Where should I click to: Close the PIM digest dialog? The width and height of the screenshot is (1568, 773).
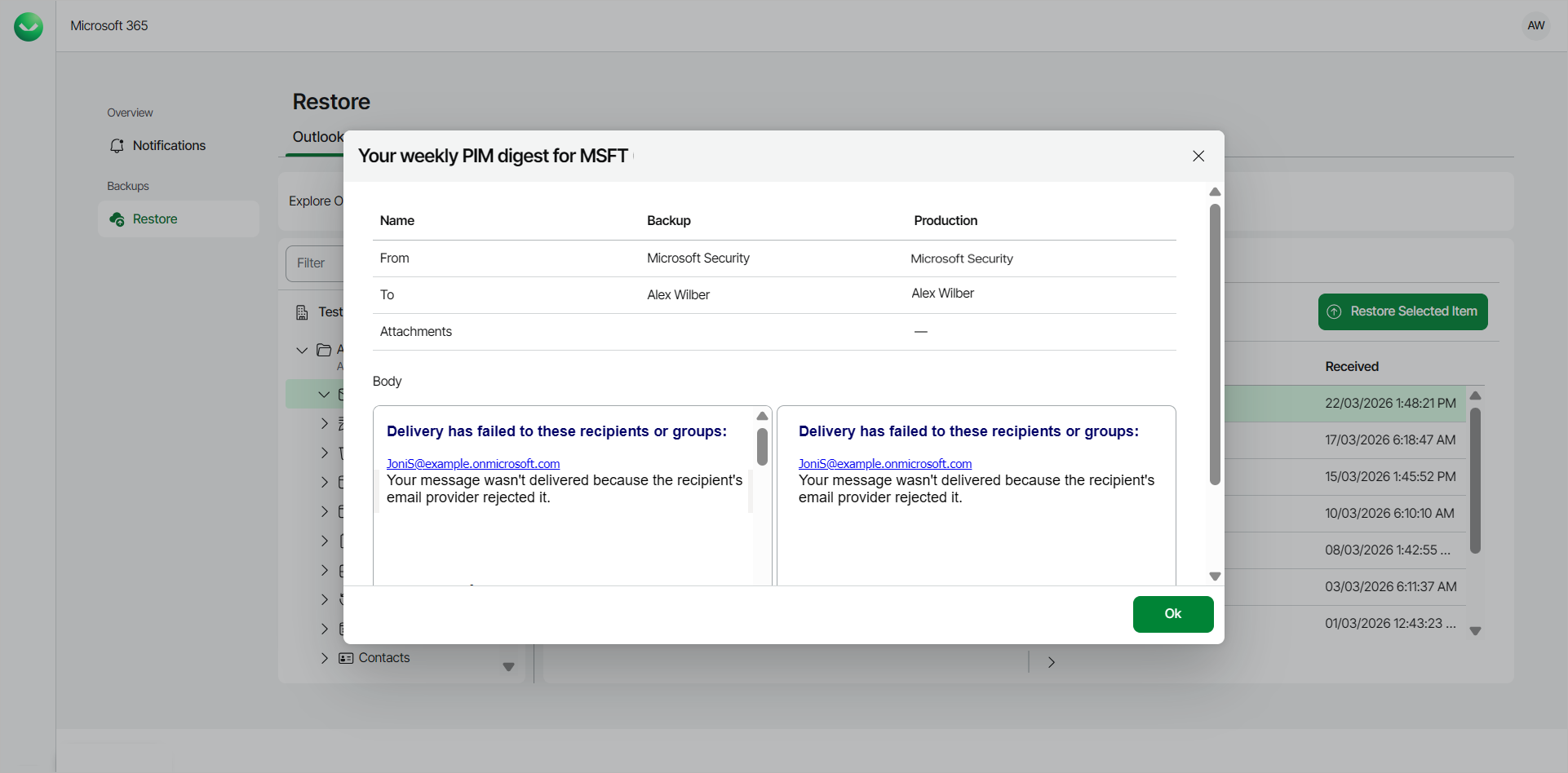[1198, 156]
